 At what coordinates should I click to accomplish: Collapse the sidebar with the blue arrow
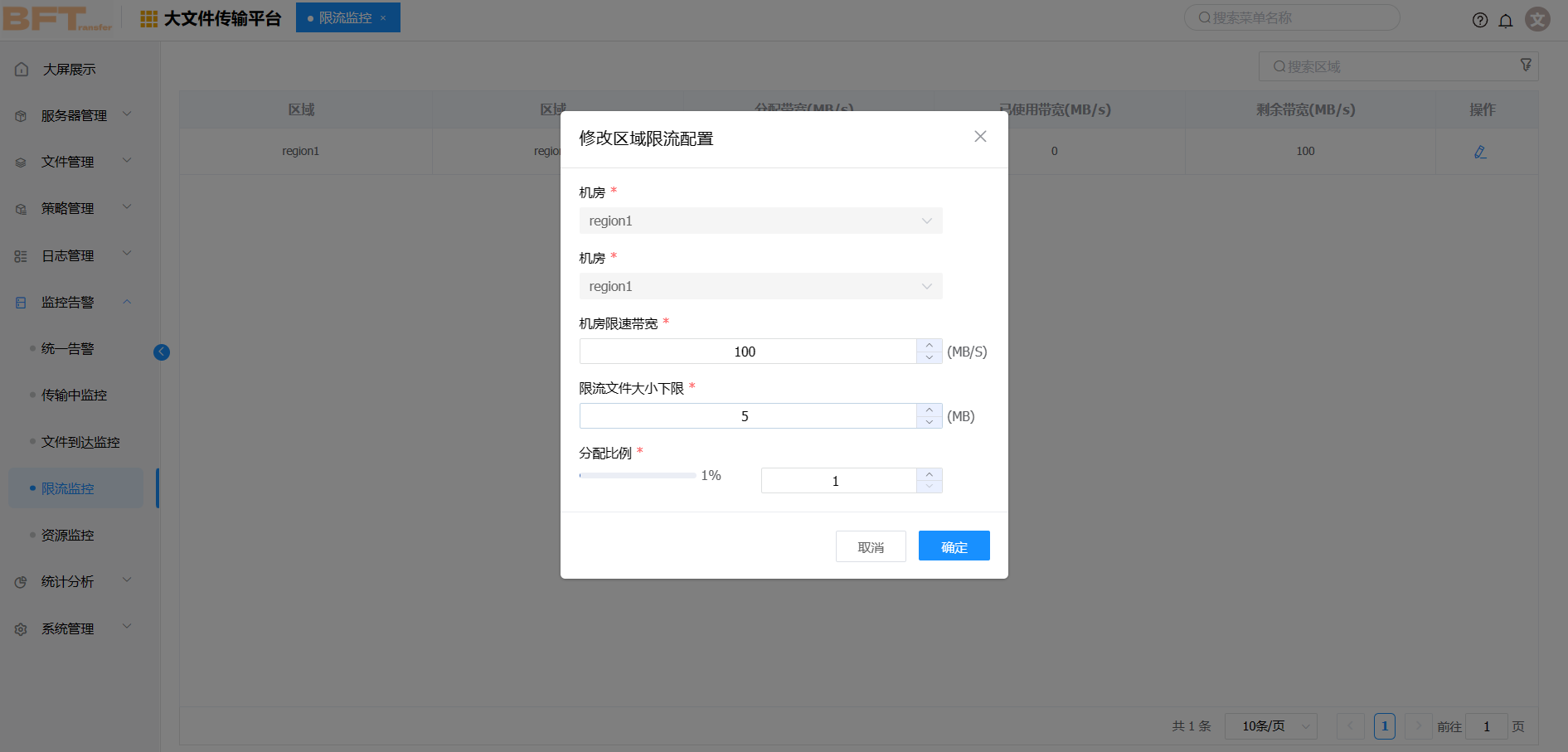pyautogui.click(x=162, y=352)
